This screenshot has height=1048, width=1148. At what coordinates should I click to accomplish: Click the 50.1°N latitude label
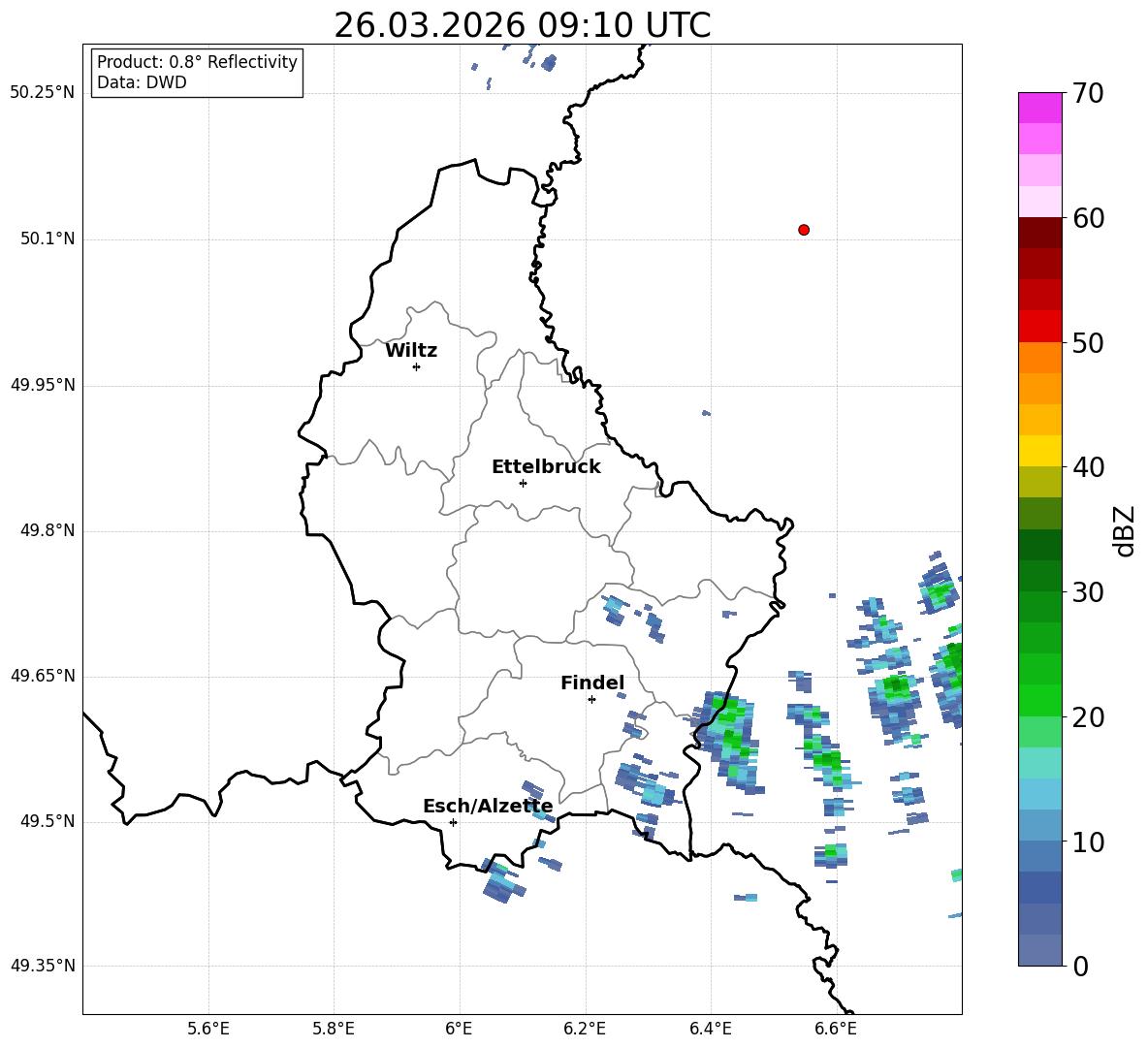coord(48,239)
